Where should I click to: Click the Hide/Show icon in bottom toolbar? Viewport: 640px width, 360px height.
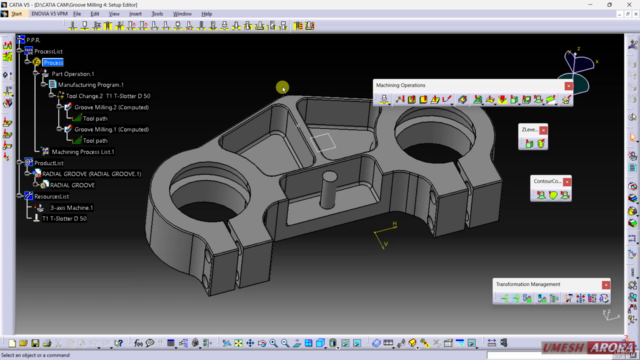point(345,343)
